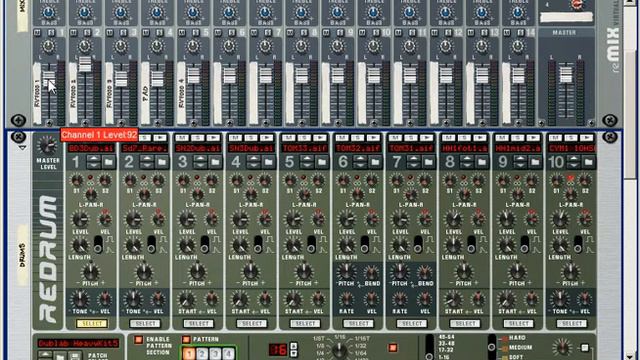Image resolution: width=640 pixels, height=360 pixels.
Task: Solo mixer channel 5 with its S button
Action: pos(196,32)
